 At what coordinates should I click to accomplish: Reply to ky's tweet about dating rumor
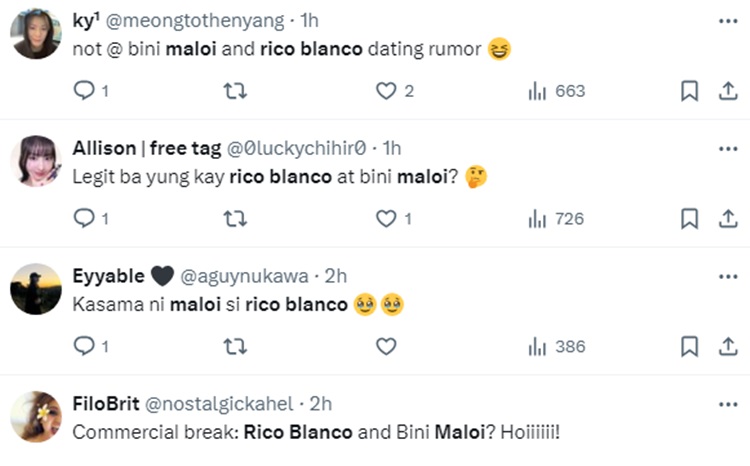coord(85,91)
